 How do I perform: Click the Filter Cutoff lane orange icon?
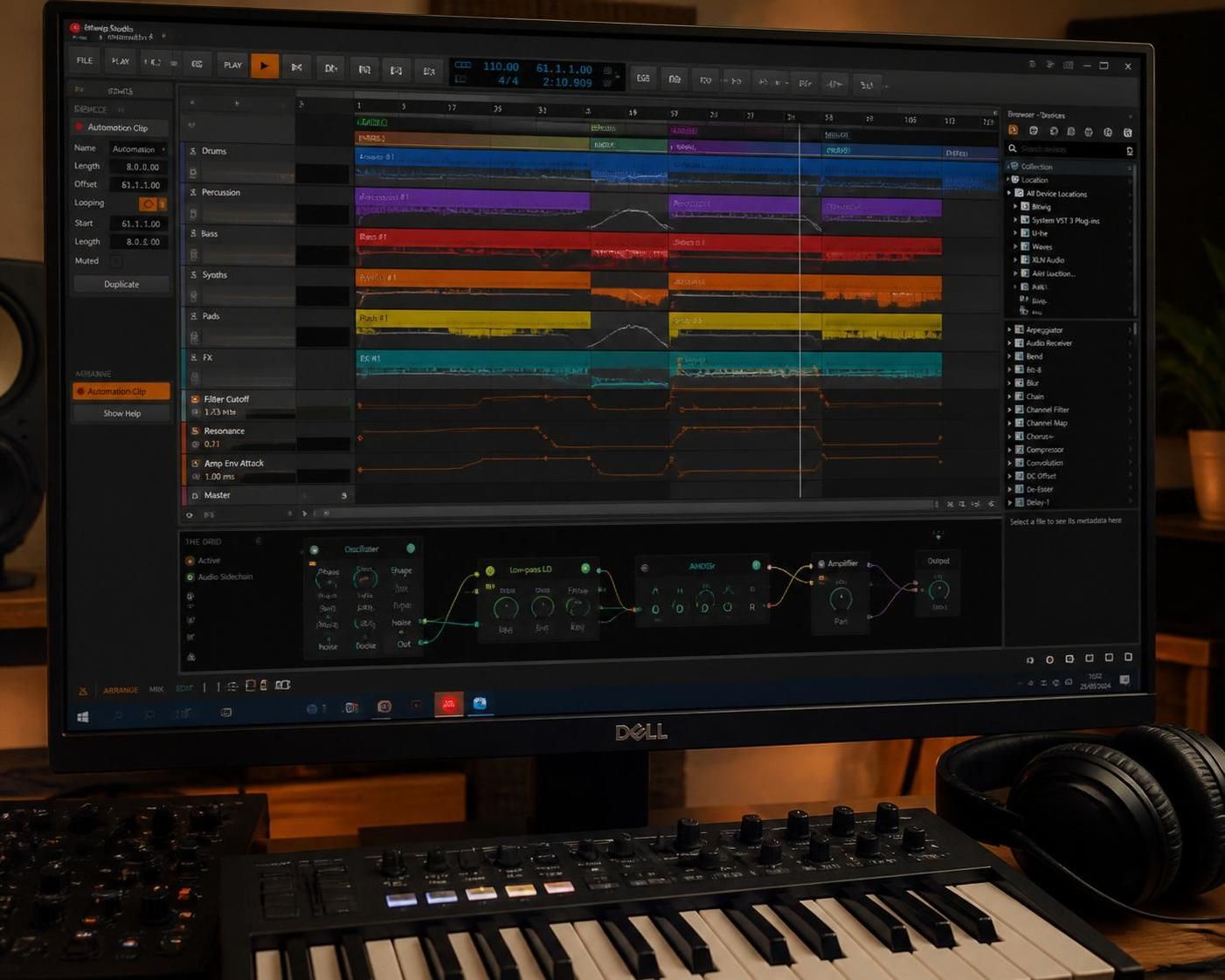tap(195, 399)
